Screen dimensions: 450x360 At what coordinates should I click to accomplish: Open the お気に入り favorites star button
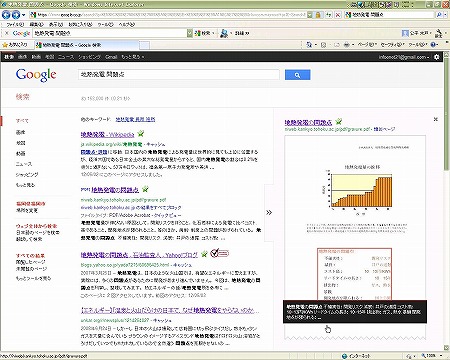(15, 45)
